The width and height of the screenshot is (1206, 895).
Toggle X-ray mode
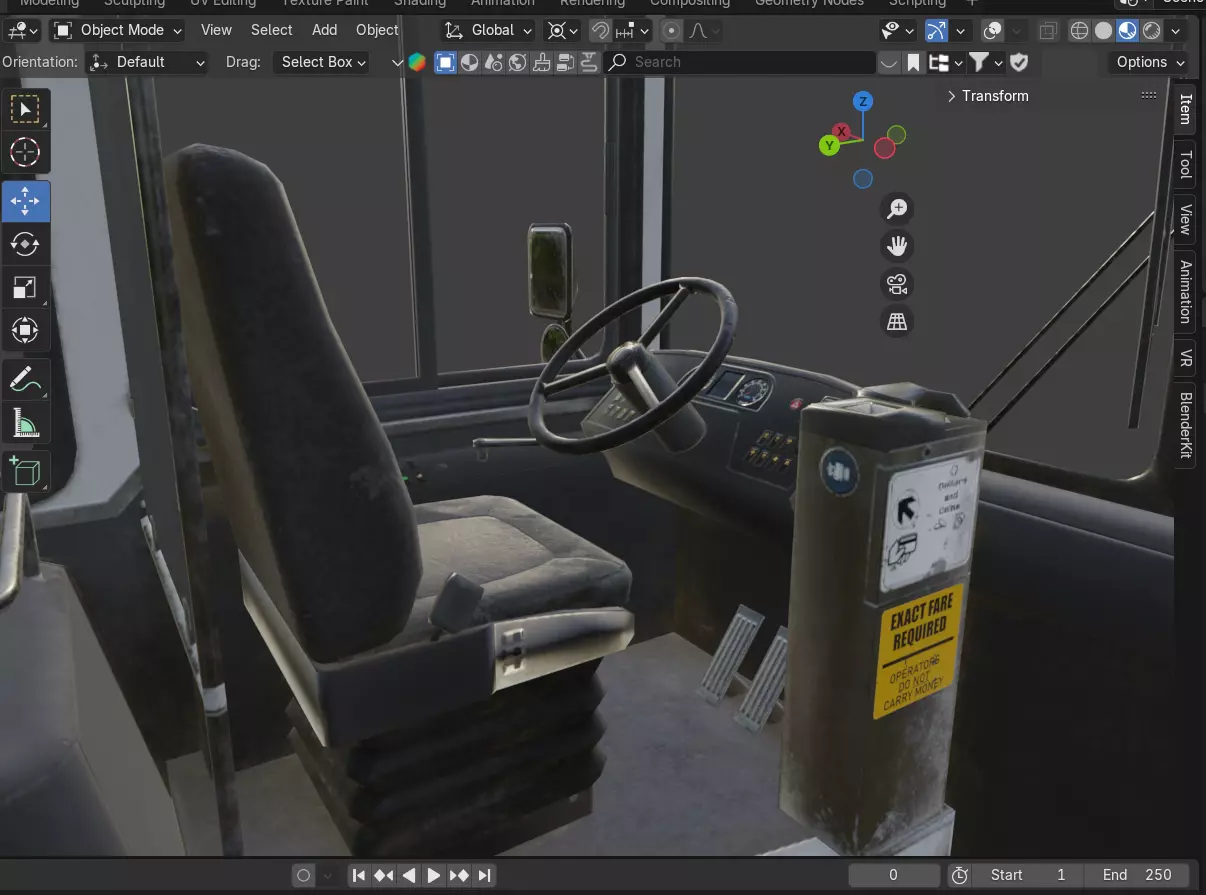[x=1047, y=30]
